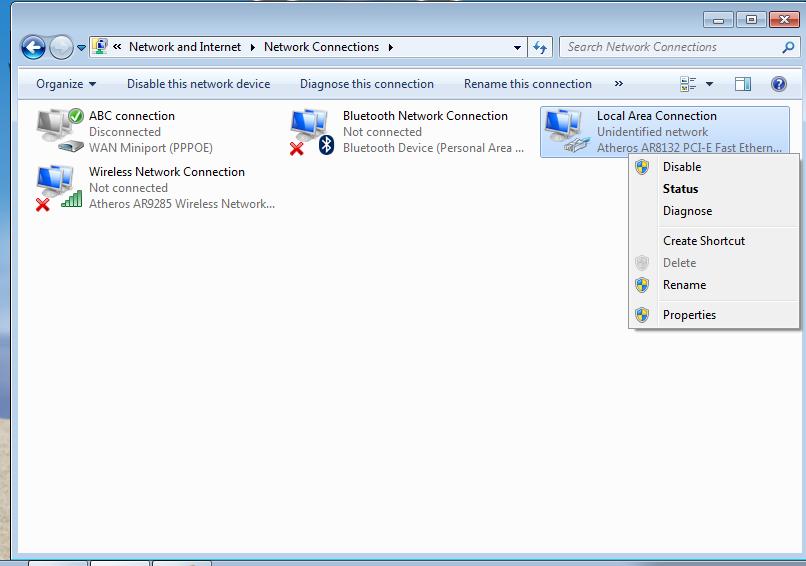
Task: Click Unidentified network status text
Action: click(652, 132)
